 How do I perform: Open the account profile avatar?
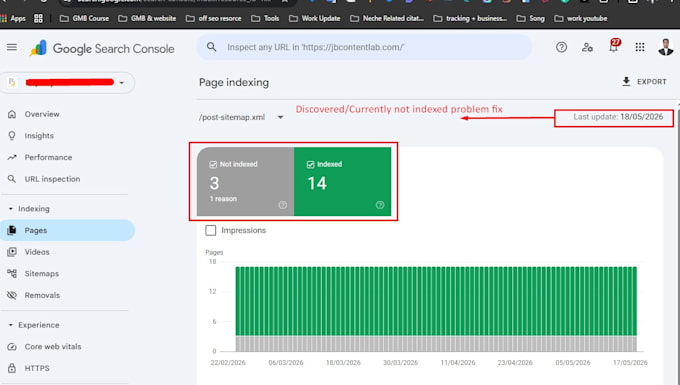click(665, 47)
